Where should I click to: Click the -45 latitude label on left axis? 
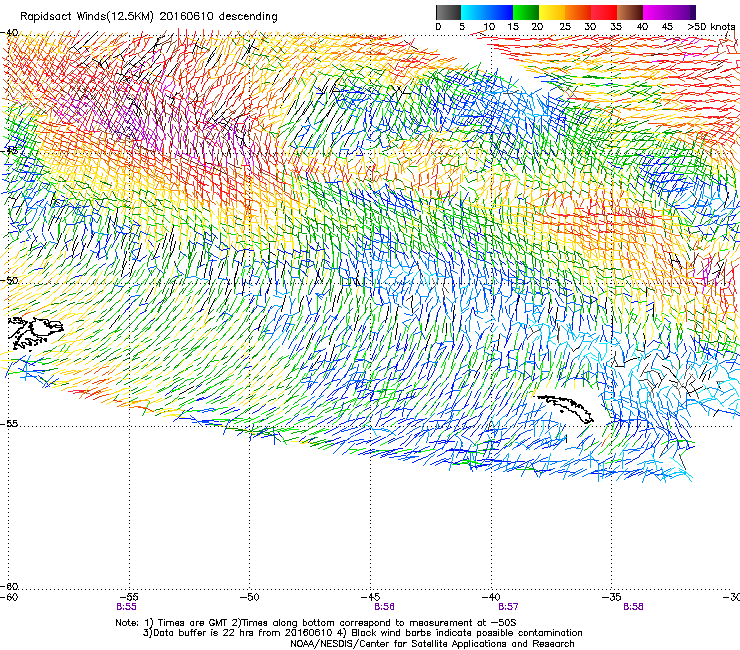[9, 151]
